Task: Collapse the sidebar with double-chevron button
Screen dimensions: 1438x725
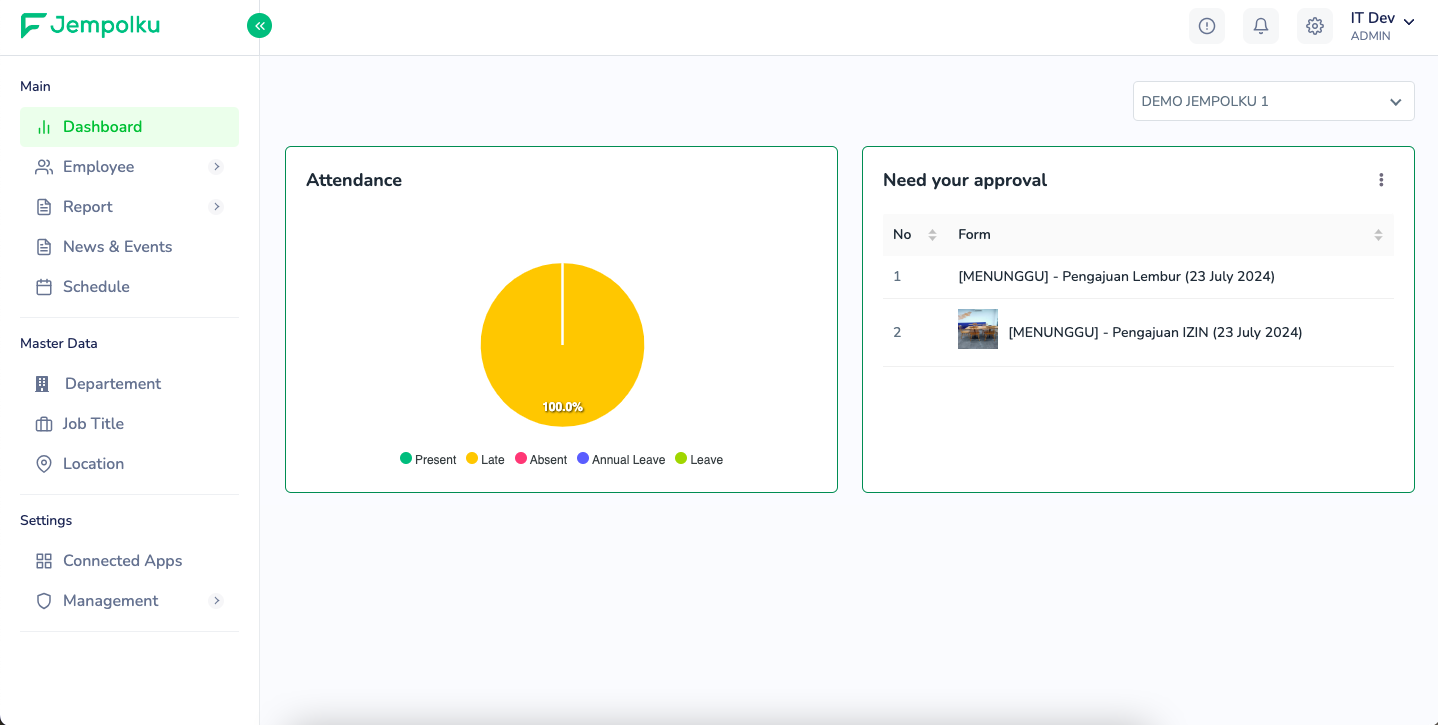Action: (259, 26)
